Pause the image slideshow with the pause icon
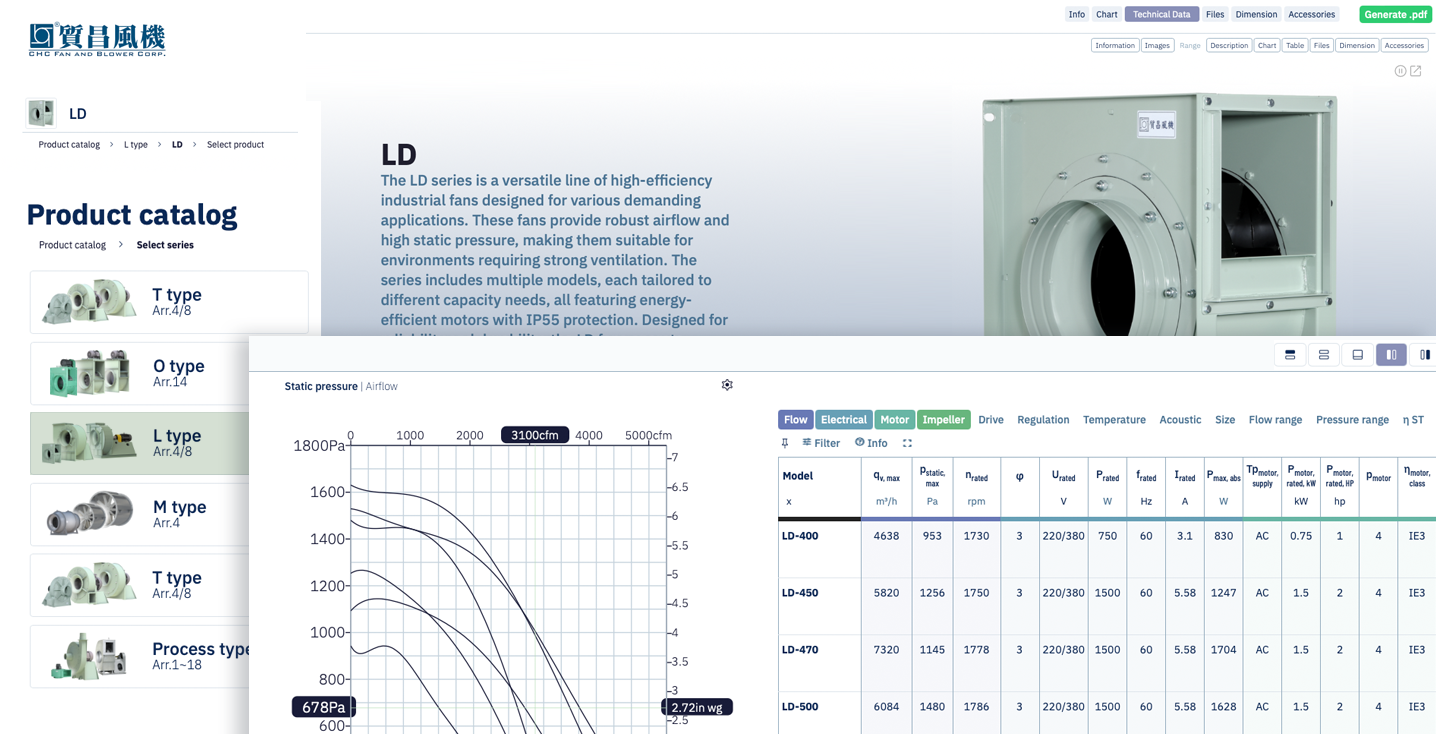The height and width of the screenshot is (734, 1436). tap(1400, 71)
